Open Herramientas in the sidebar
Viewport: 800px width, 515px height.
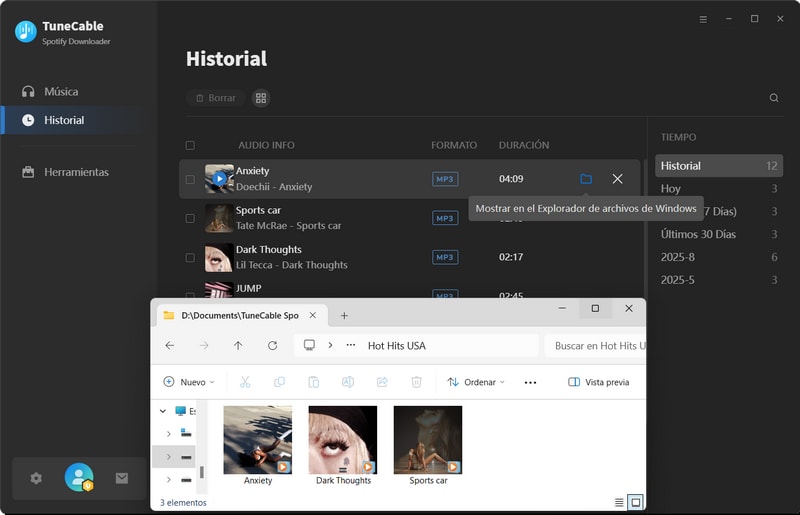point(75,172)
